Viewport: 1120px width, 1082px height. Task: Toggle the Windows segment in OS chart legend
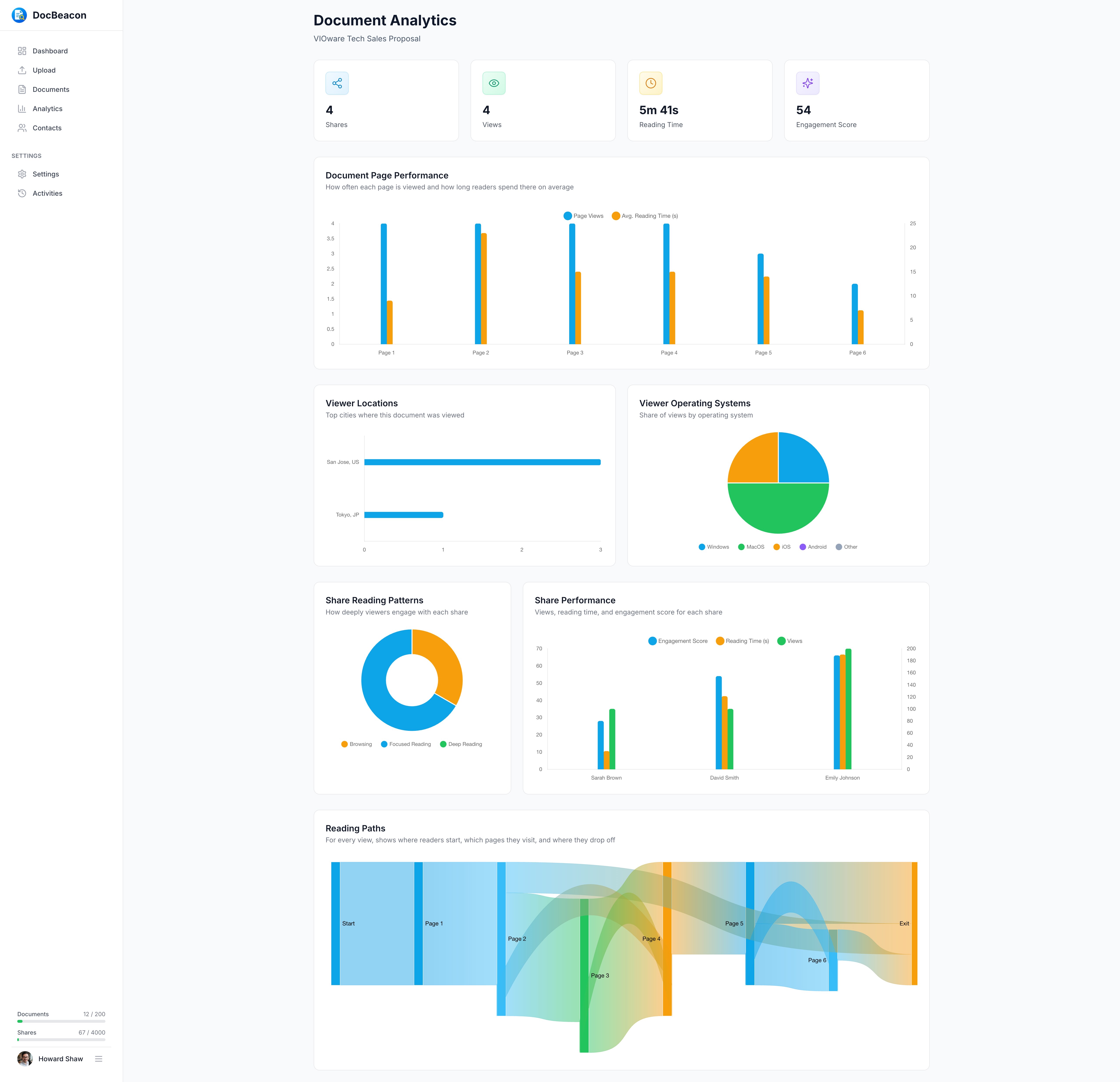[714, 547]
